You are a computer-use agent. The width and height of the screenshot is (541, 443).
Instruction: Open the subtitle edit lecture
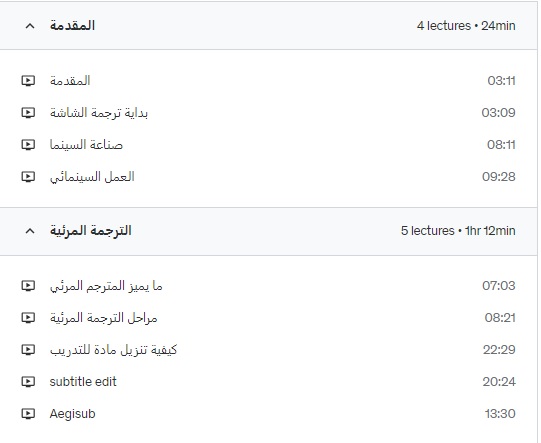coord(83,382)
